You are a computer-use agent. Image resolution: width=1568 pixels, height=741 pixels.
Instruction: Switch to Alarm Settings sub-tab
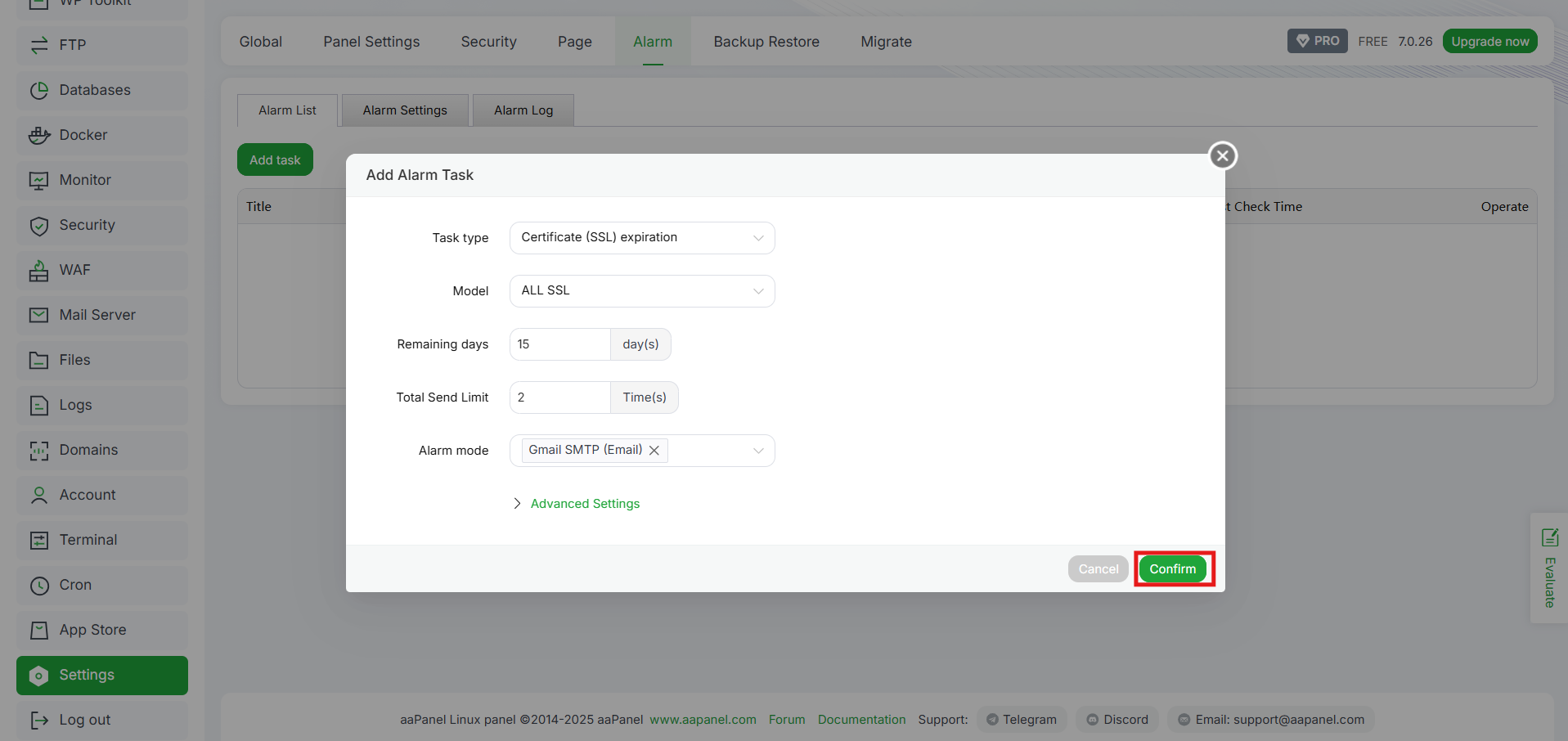click(405, 110)
